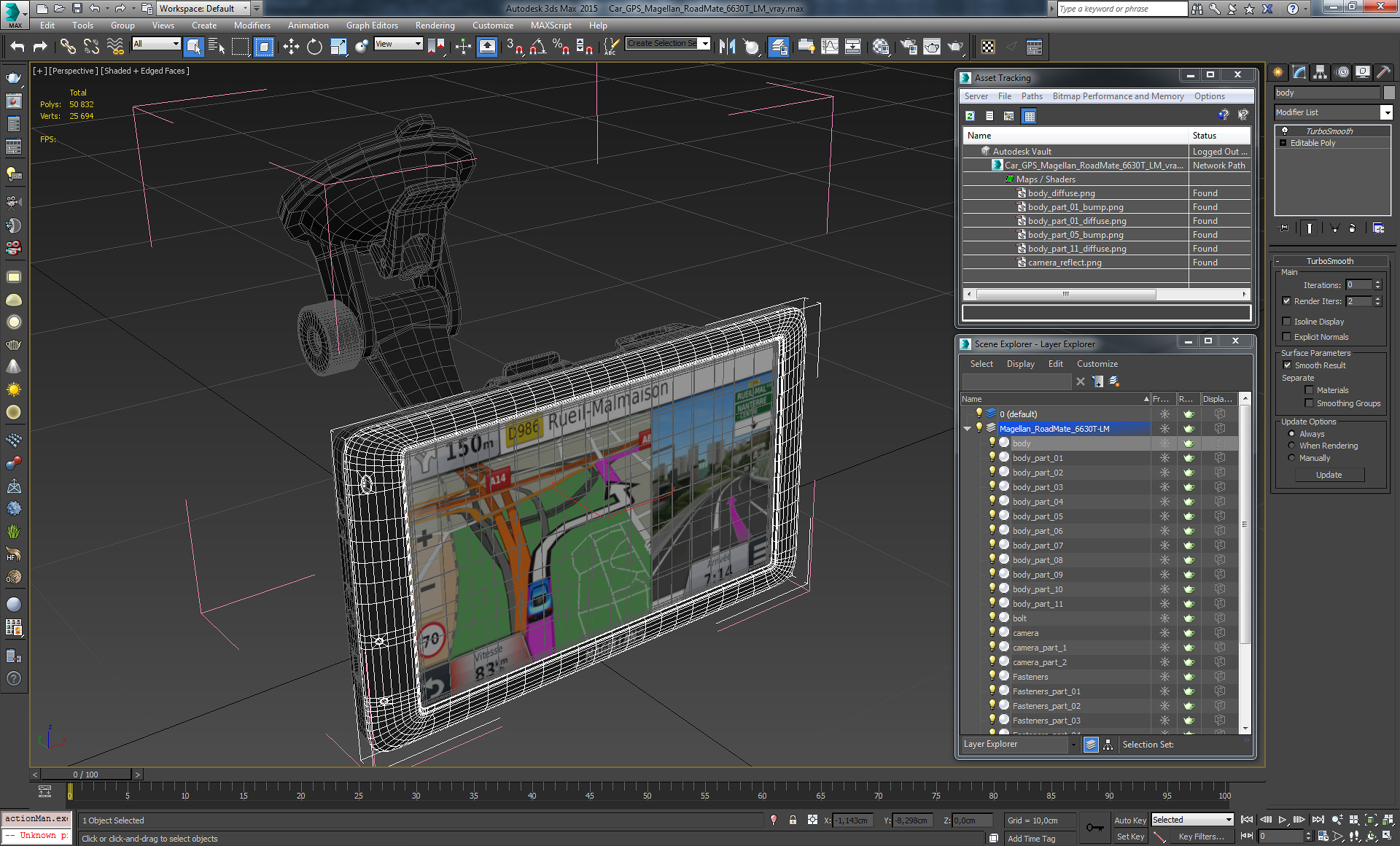Toggle the selection lock padlock icon
Screen dimensions: 1400x846
tap(793, 820)
